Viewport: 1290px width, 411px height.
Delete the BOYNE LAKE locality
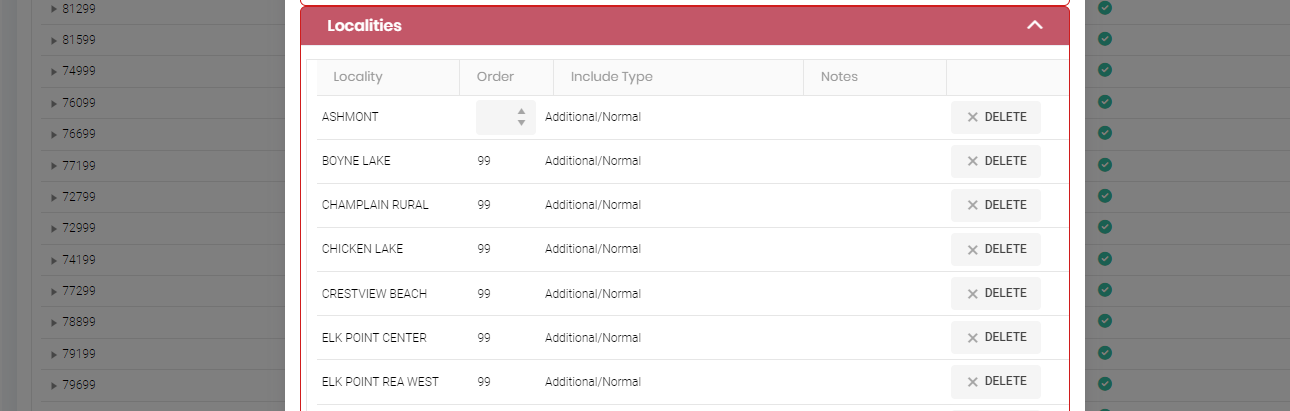tap(995, 161)
